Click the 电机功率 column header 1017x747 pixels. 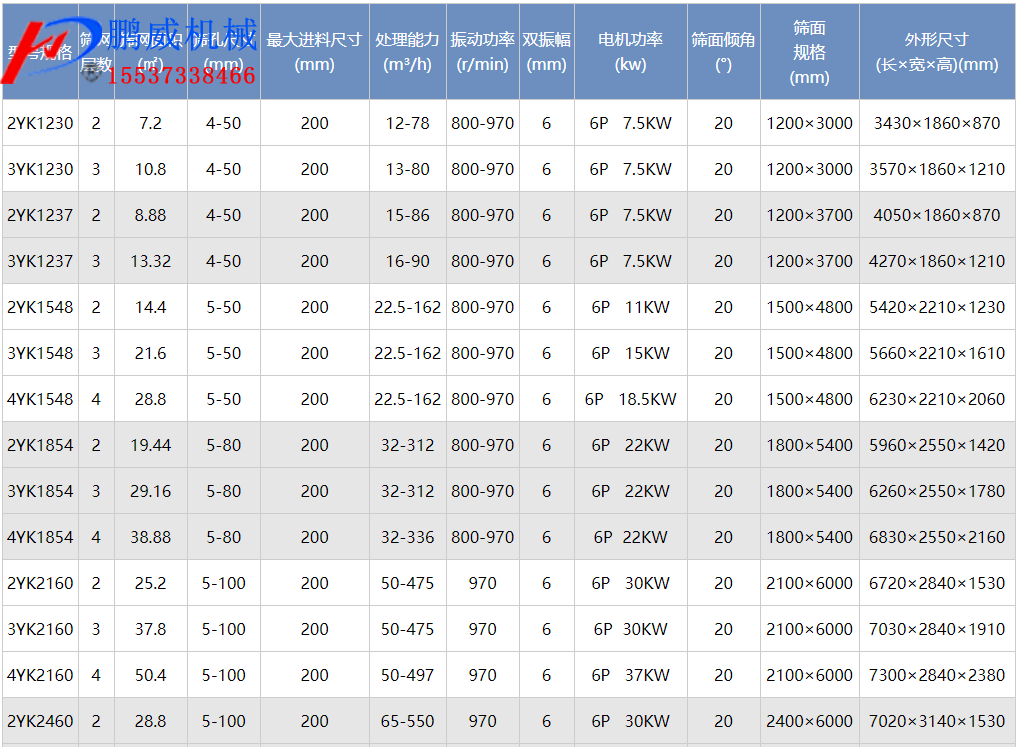(630, 52)
